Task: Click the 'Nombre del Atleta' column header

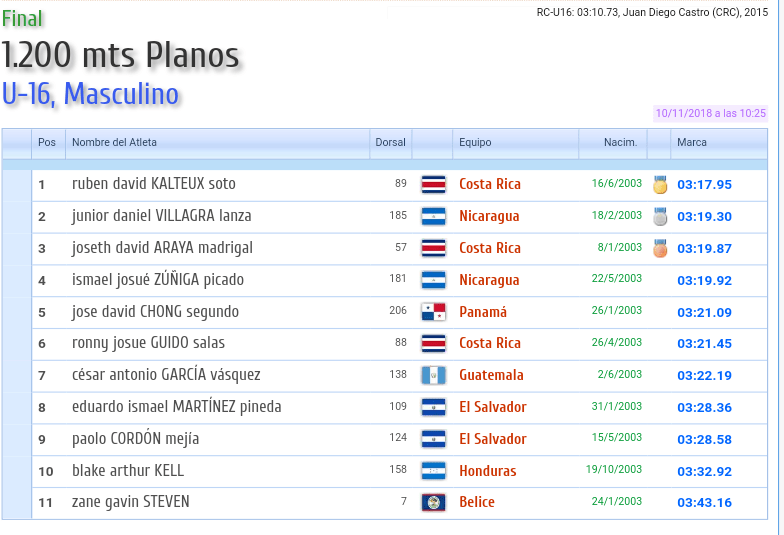Action: tap(114, 142)
